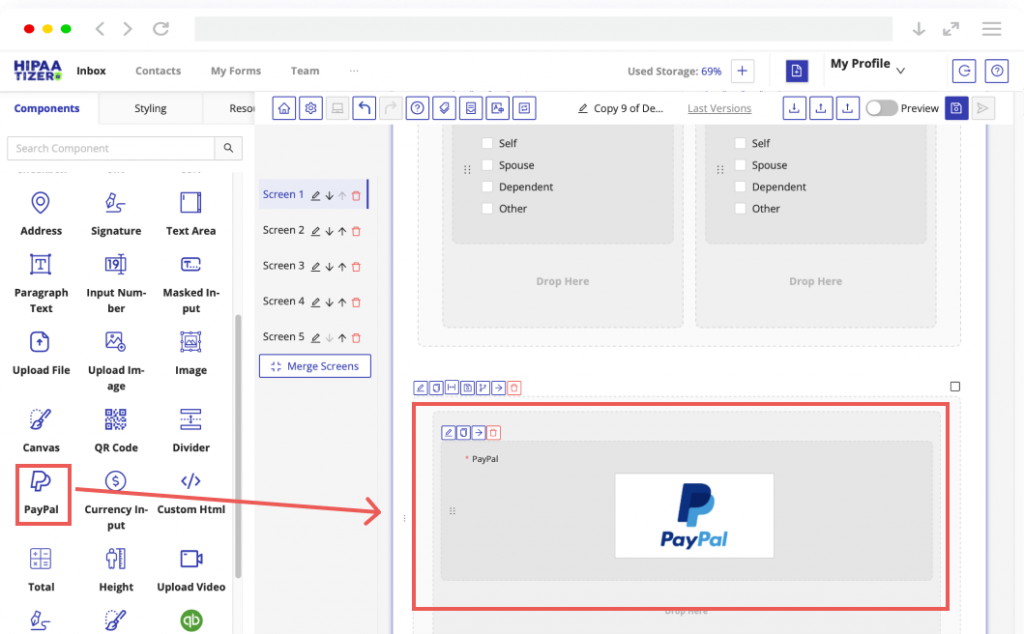Delete Screen 2 with trash icon
Image resolution: width=1024 pixels, height=634 pixels.
(x=356, y=231)
